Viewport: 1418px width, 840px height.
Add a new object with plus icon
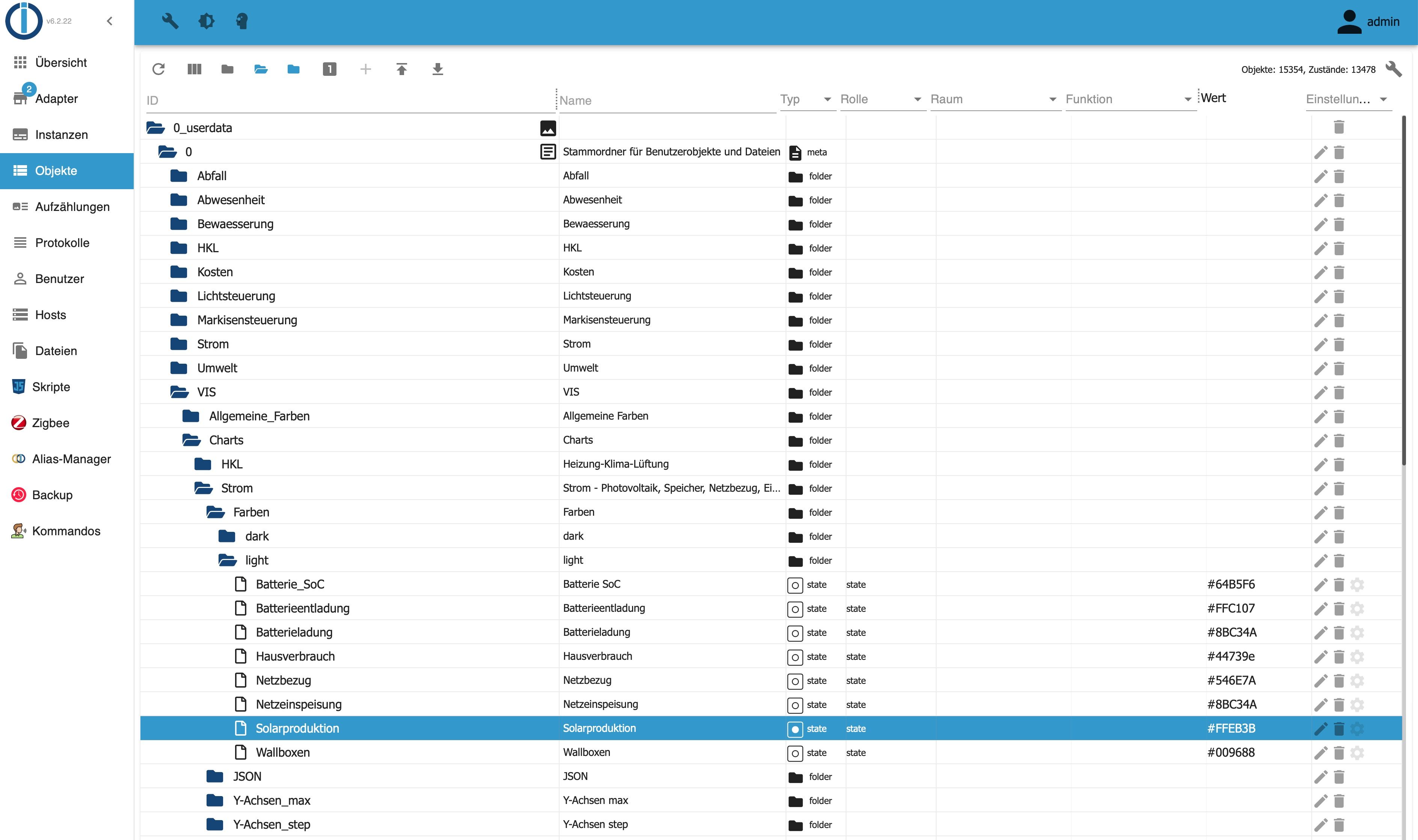[366, 69]
